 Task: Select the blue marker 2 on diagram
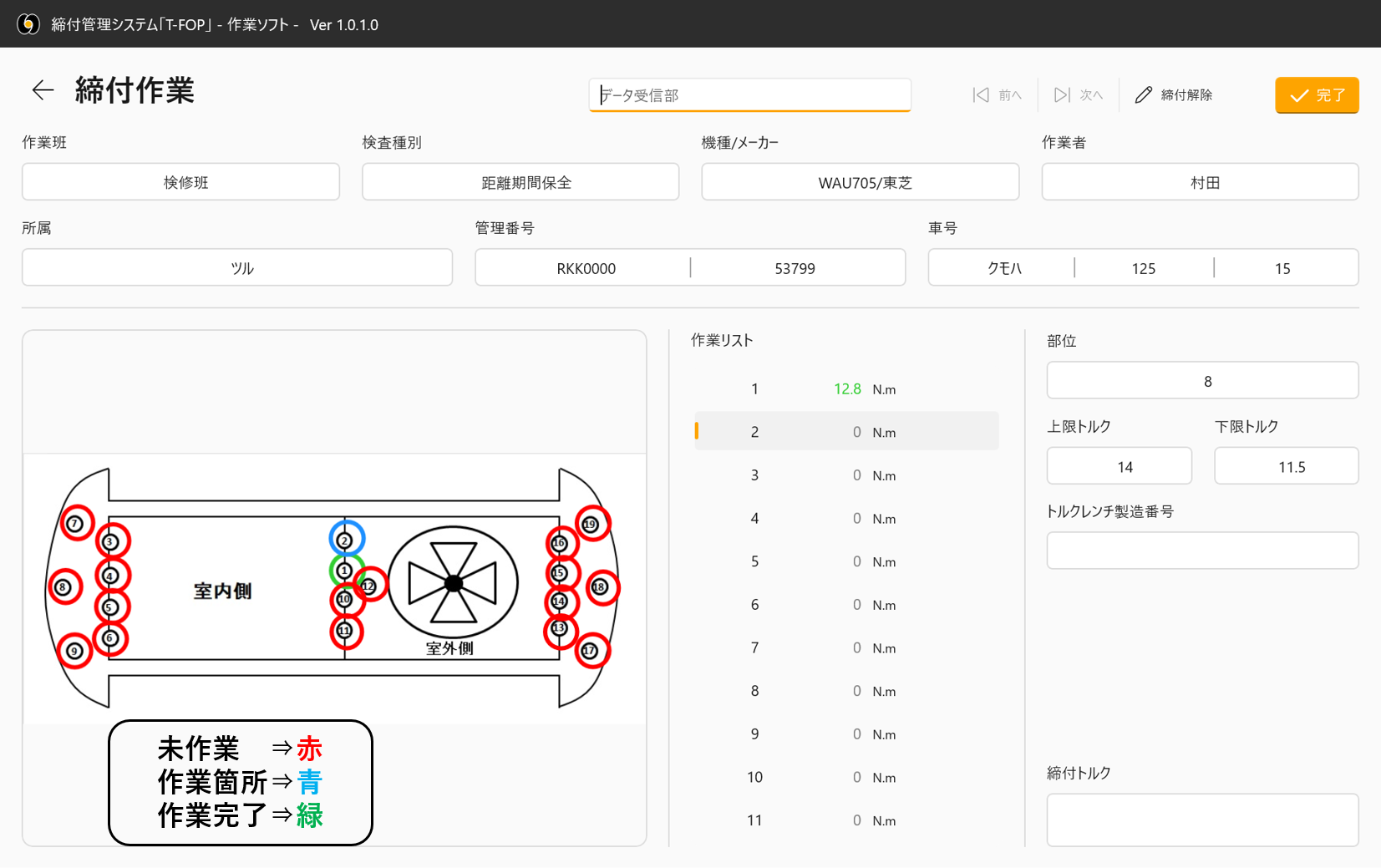(343, 541)
